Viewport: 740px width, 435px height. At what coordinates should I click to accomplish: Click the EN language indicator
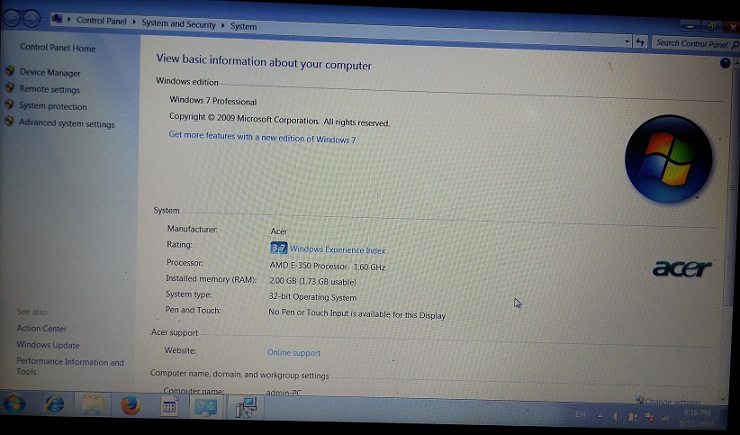click(580, 414)
